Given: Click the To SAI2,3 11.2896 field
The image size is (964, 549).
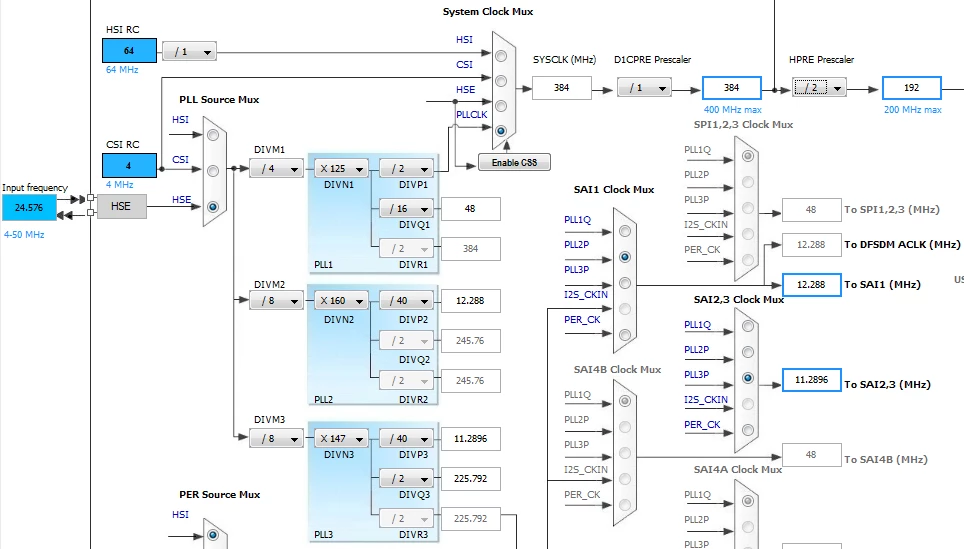Looking at the screenshot, I should click(812, 380).
